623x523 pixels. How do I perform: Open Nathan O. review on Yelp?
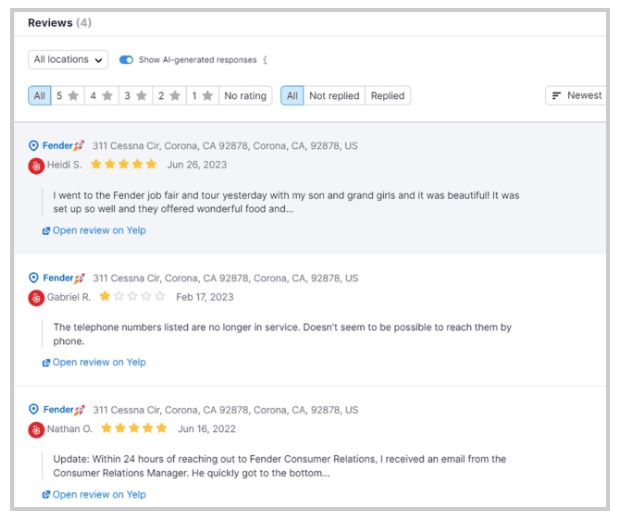[93, 494]
